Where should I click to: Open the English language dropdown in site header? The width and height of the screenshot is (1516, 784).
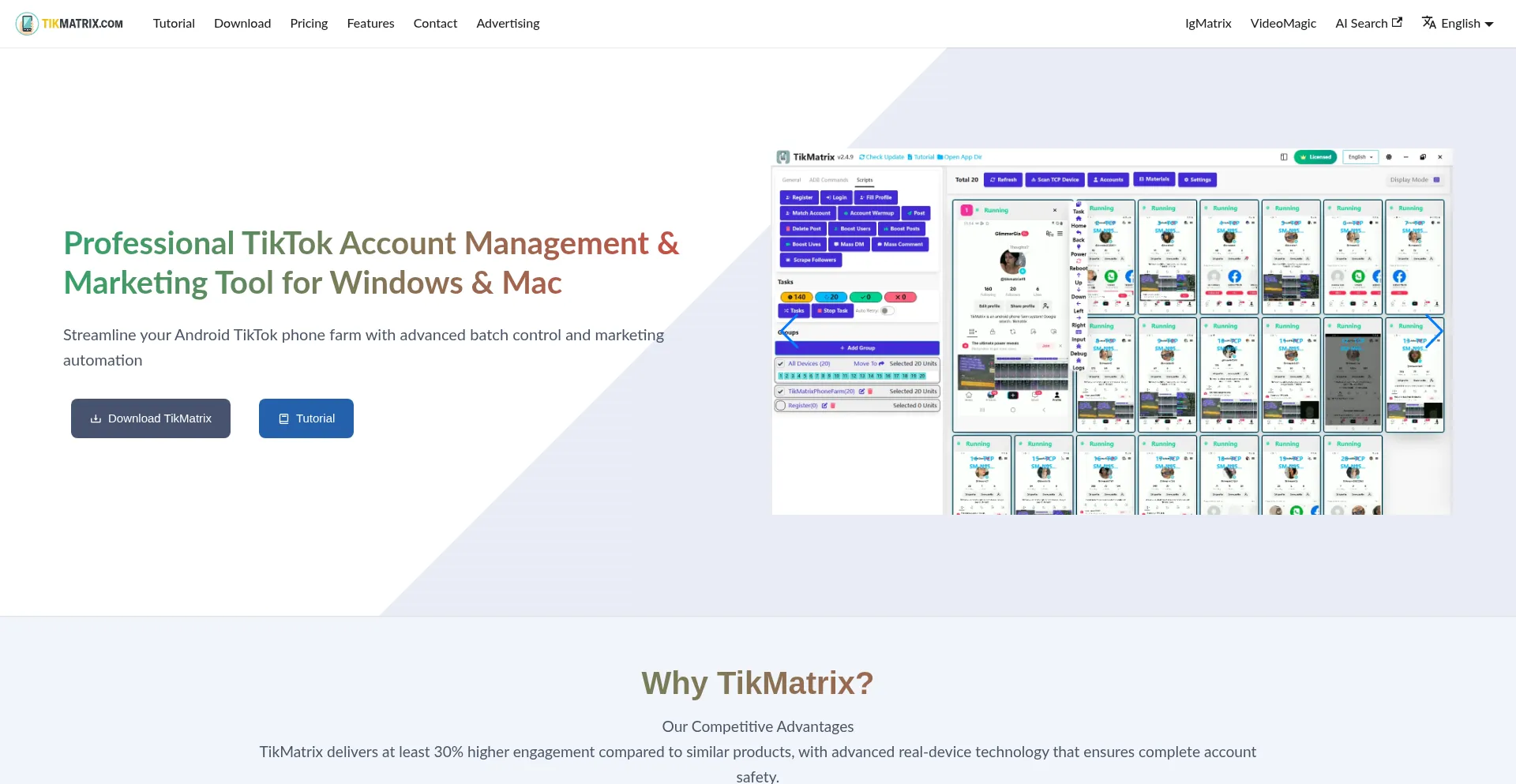(x=1458, y=24)
